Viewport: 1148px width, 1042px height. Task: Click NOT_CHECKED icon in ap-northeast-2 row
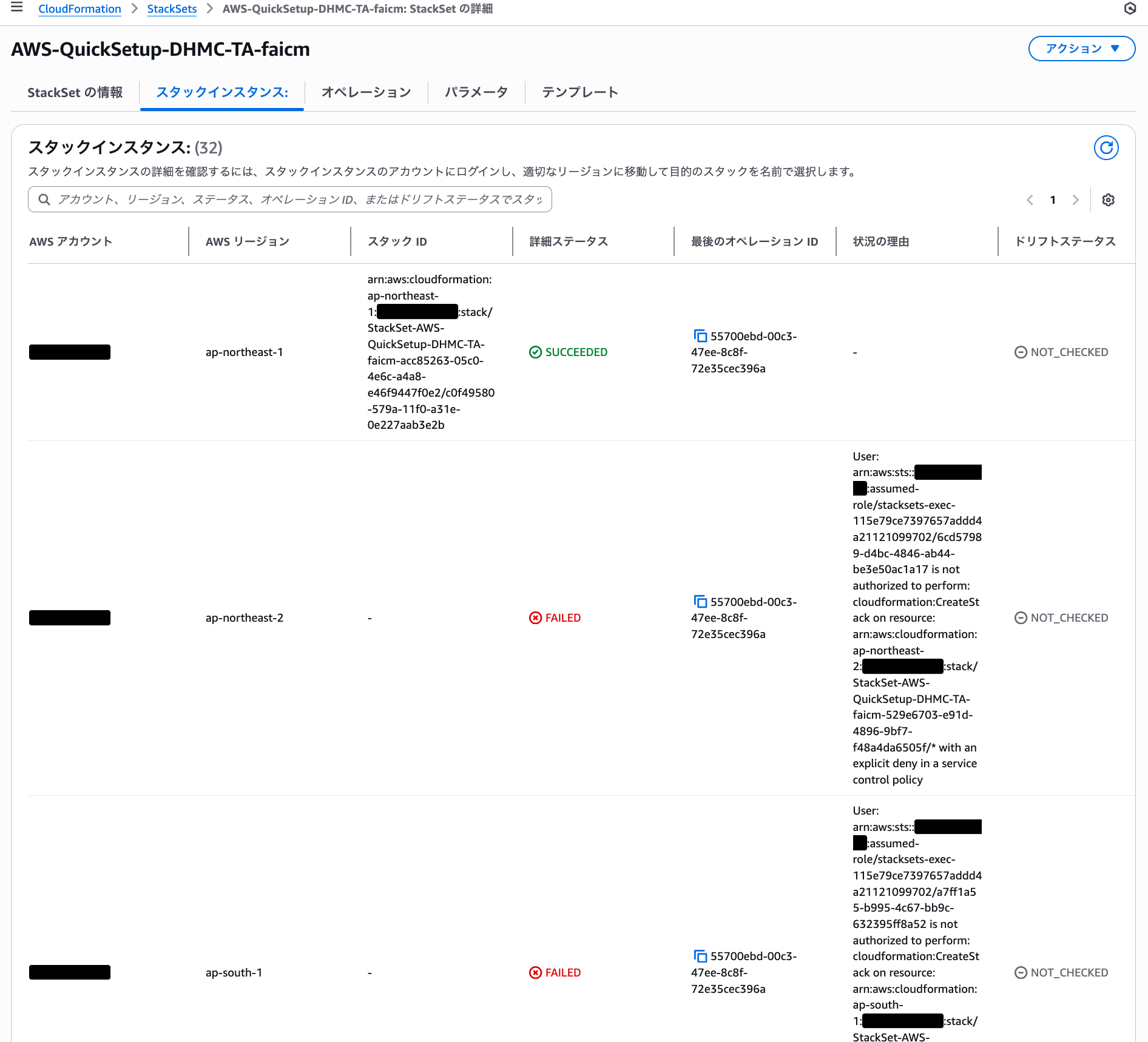[1021, 618]
